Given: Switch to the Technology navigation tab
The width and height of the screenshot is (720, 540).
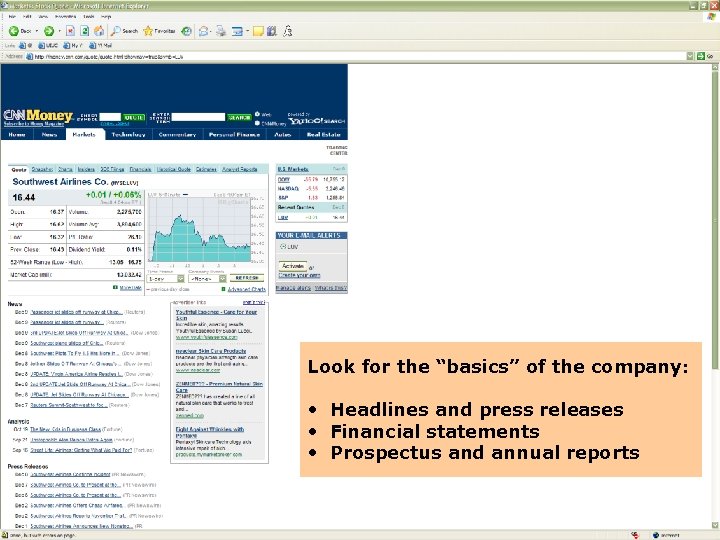Looking at the screenshot, I should pyautogui.click(x=129, y=135).
